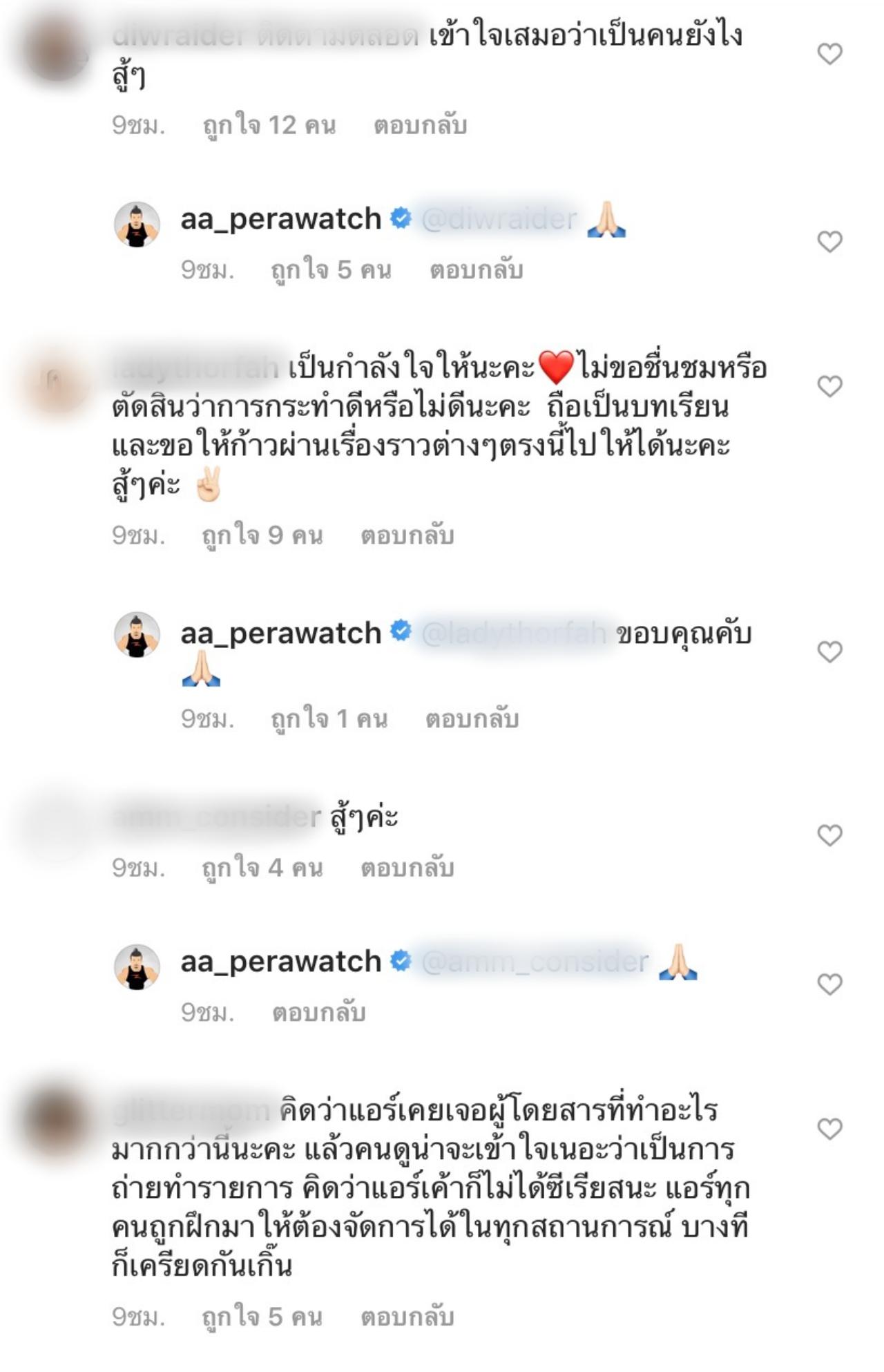This screenshot has width=884, height=1372.
Task: Like aa_perawatch's first praying-hands reply
Action: coord(829,241)
